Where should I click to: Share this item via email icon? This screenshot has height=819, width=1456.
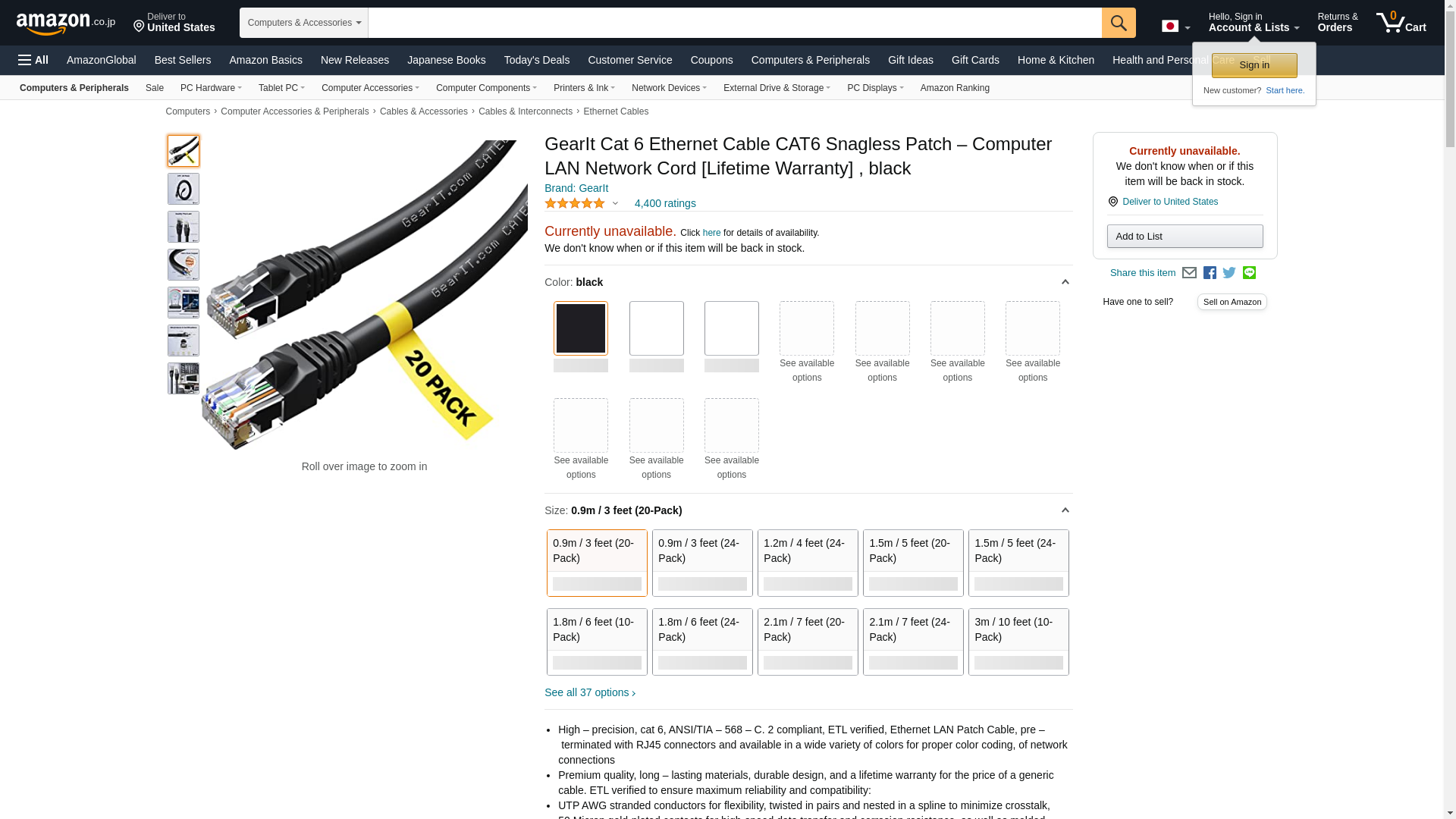coord(1189,273)
